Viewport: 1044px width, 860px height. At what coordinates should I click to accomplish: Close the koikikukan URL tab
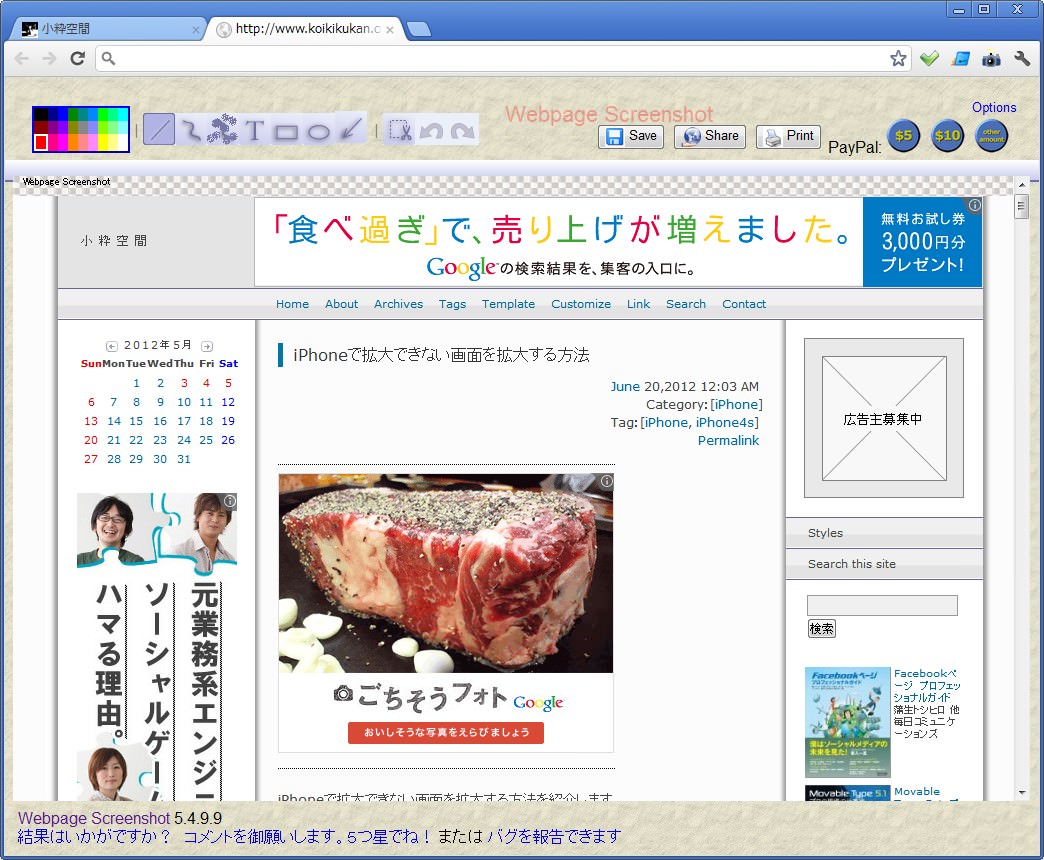point(390,30)
